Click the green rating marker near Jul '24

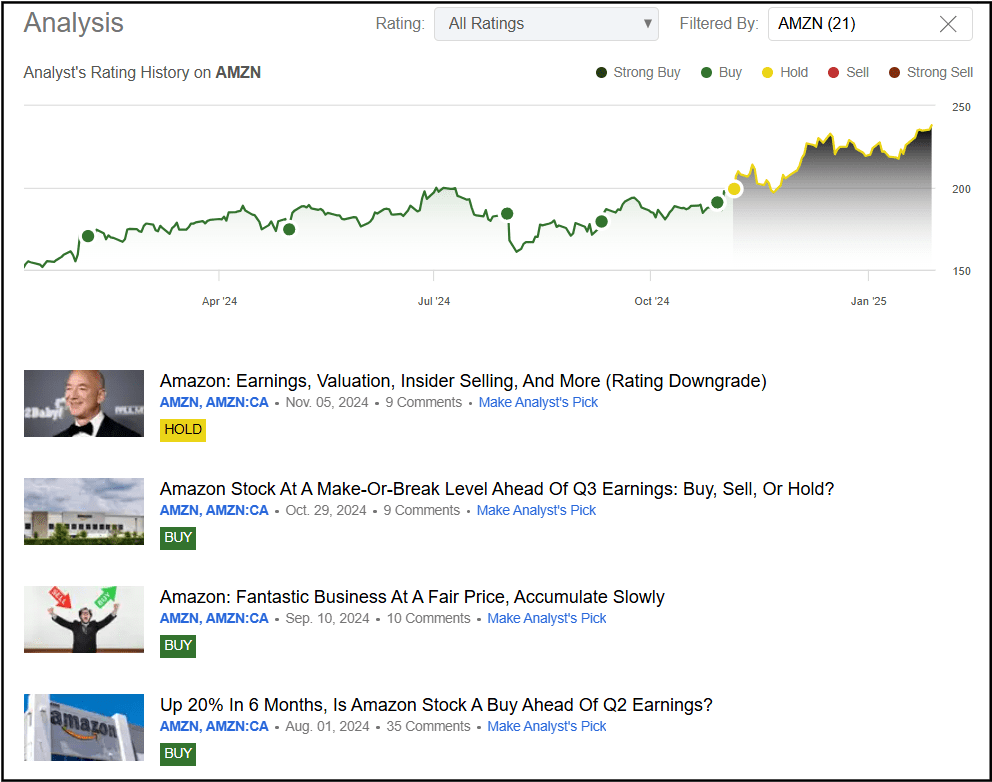[507, 213]
